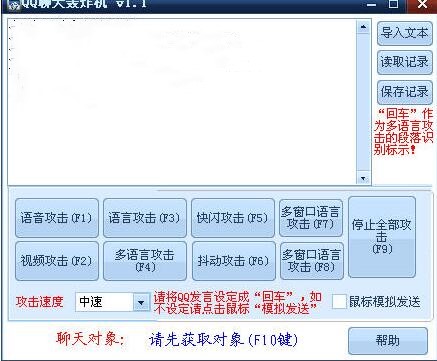The height and width of the screenshot is (361, 437).
Task: Enable 鼠标模拟发送 checkbox
Action: (x=339, y=302)
